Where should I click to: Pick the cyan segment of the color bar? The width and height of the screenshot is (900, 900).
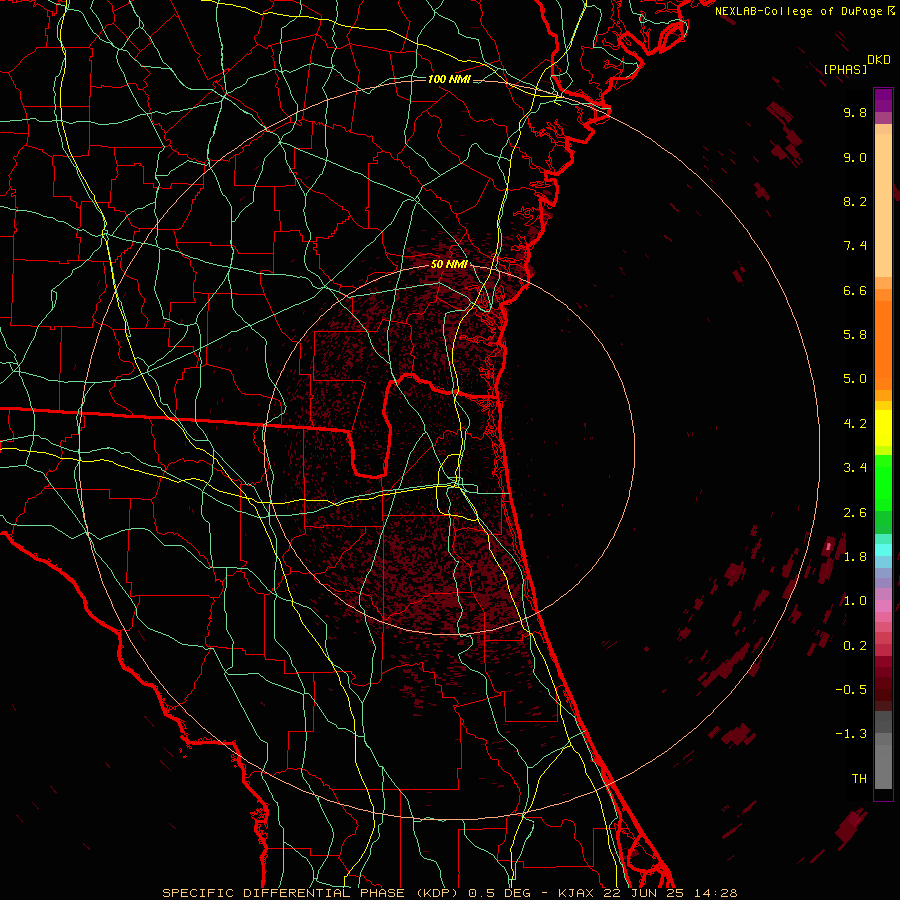pyautogui.click(x=883, y=550)
